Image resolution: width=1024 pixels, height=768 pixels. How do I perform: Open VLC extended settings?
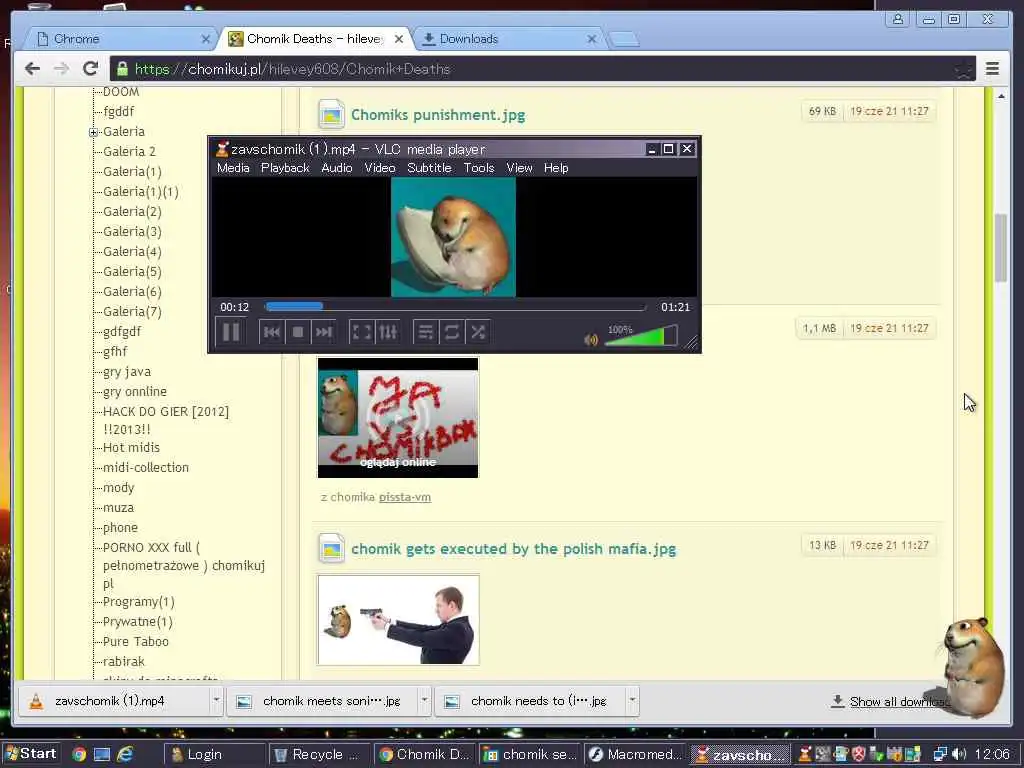click(387, 332)
